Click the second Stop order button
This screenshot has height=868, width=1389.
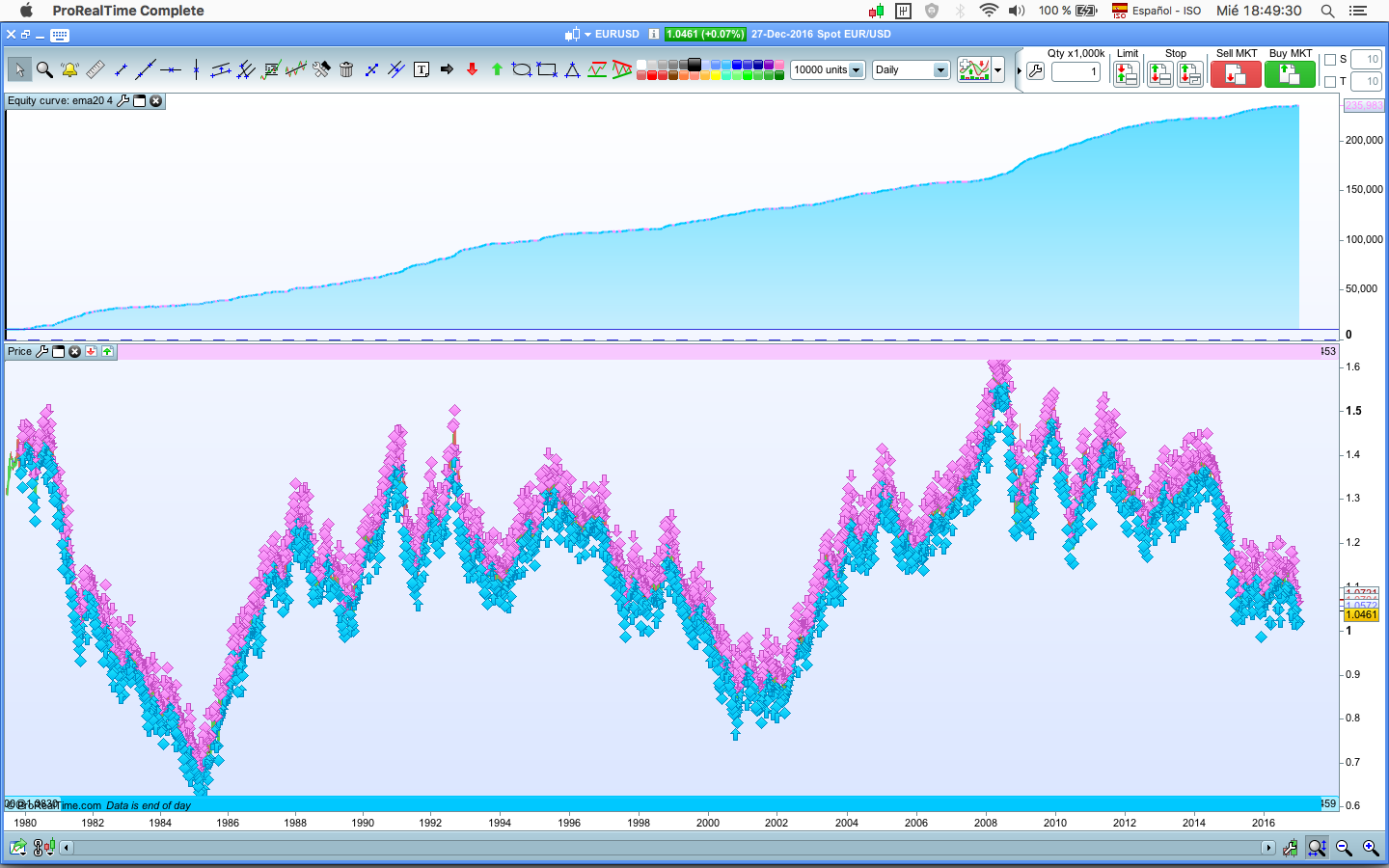(1190, 73)
